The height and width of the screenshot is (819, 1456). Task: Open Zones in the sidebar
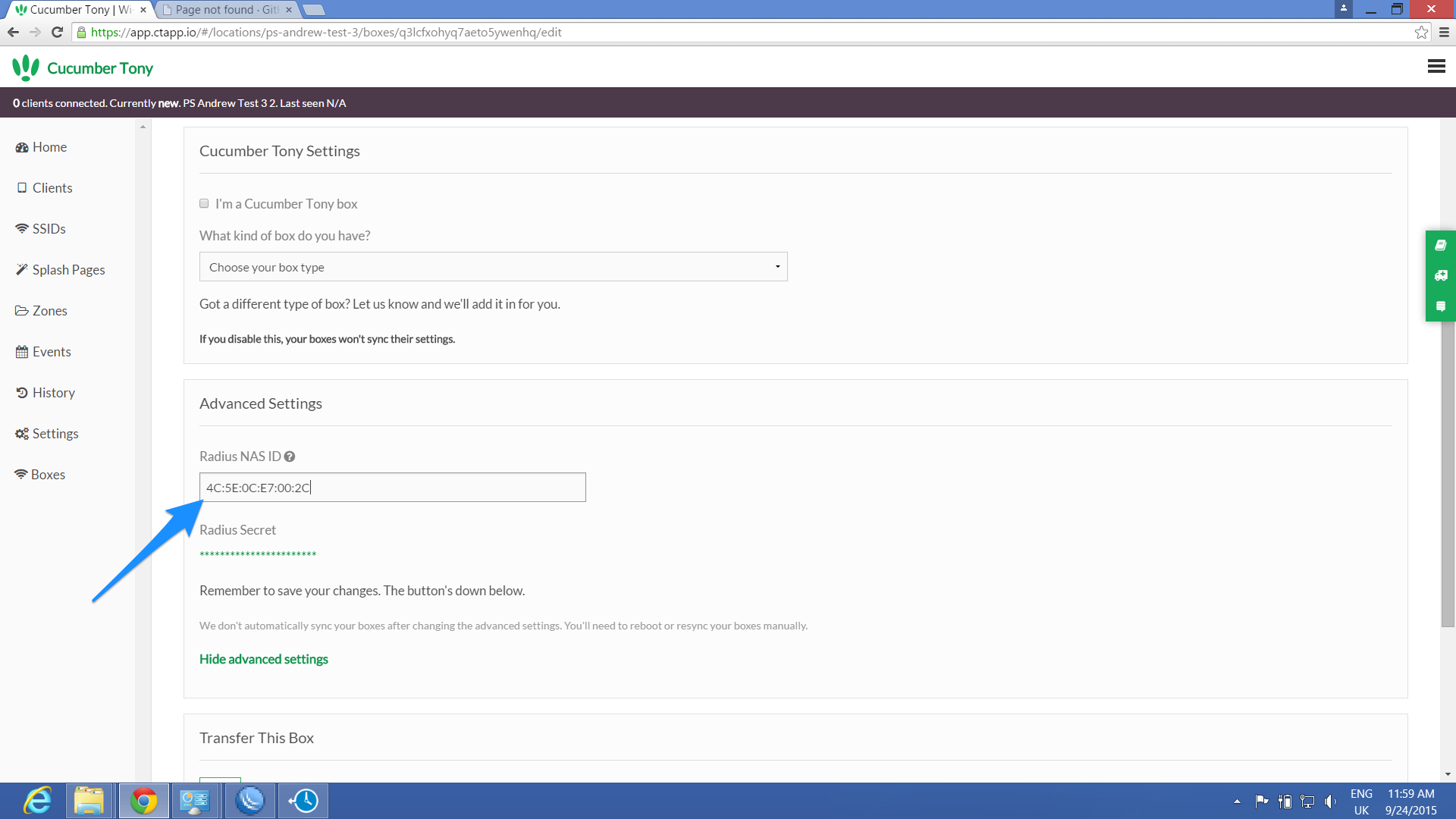41,311
